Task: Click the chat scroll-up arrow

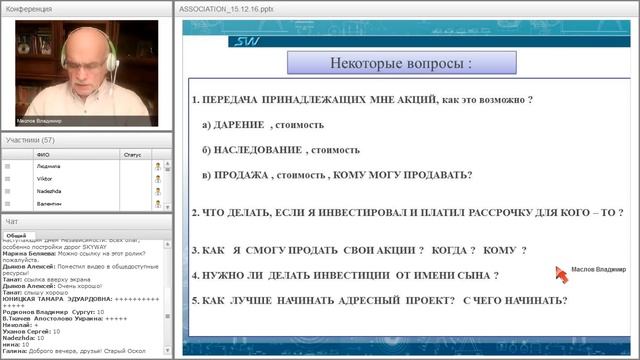Action: (x=167, y=244)
